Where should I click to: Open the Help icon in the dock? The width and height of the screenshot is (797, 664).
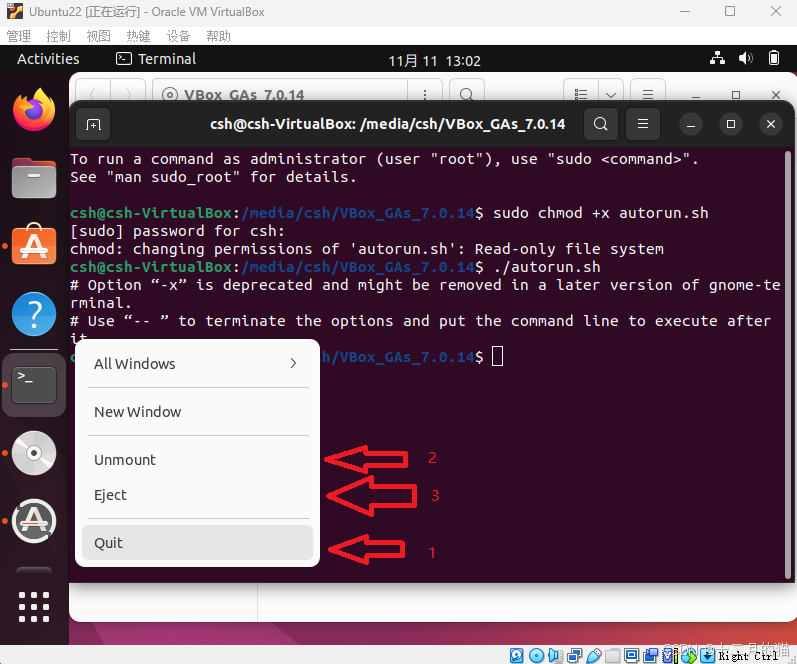pyautogui.click(x=34, y=314)
